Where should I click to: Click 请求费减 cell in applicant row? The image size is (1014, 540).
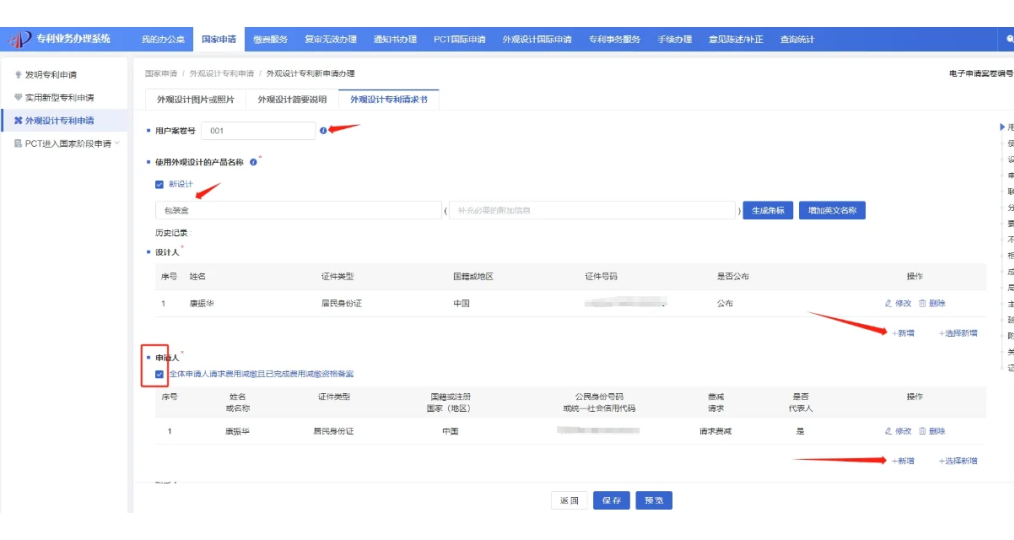pyautogui.click(x=715, y=431)
